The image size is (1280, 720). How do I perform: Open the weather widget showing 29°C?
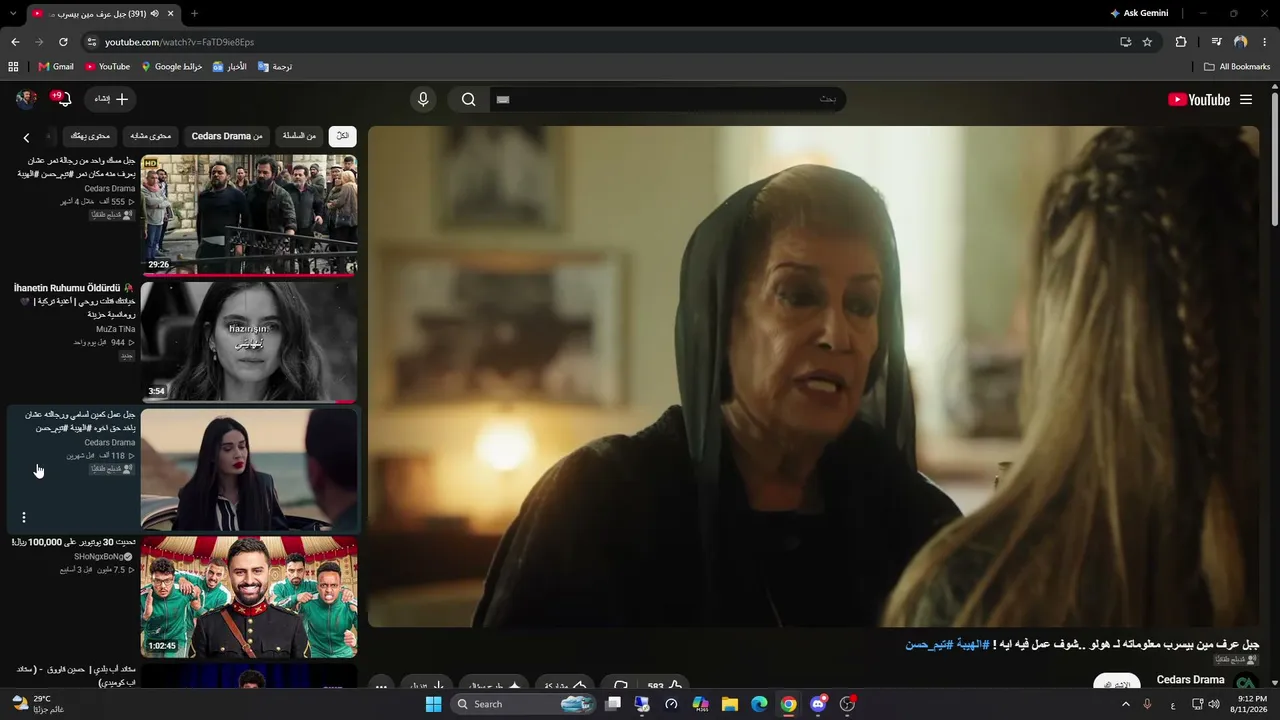click(40, 704)
